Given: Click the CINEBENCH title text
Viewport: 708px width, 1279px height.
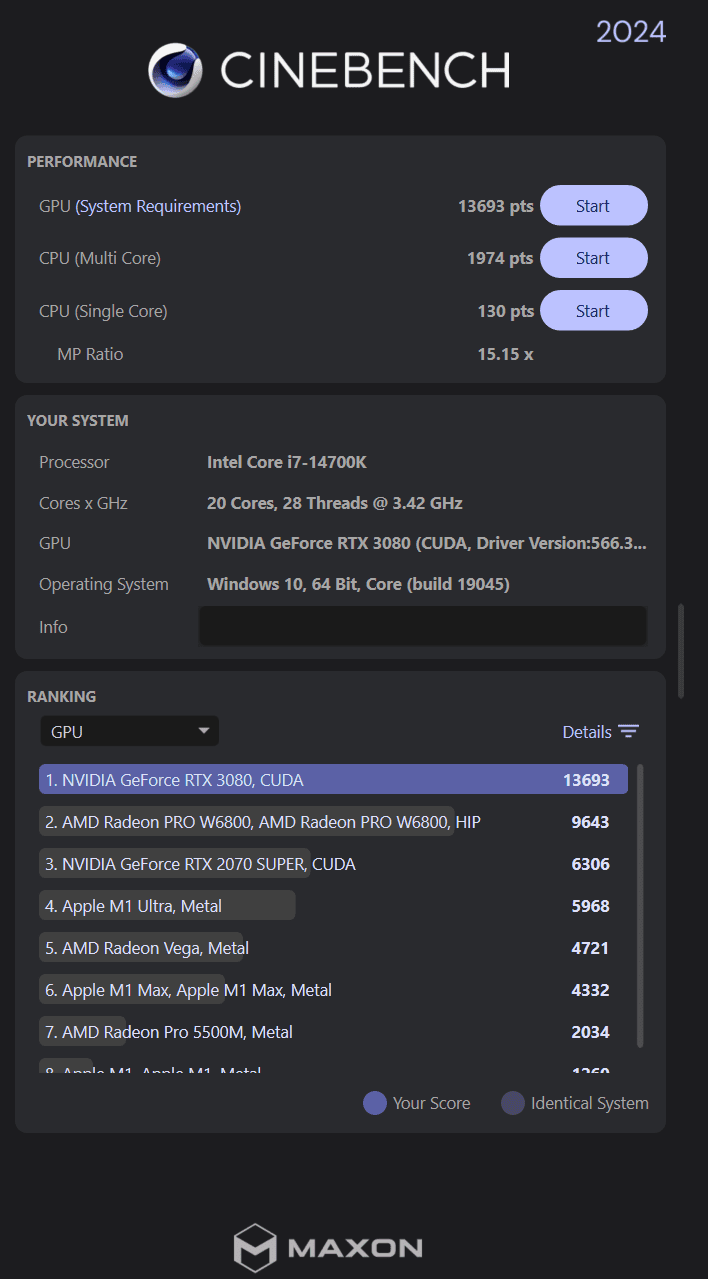Looking at the screenshot, I should click(365, 71).
